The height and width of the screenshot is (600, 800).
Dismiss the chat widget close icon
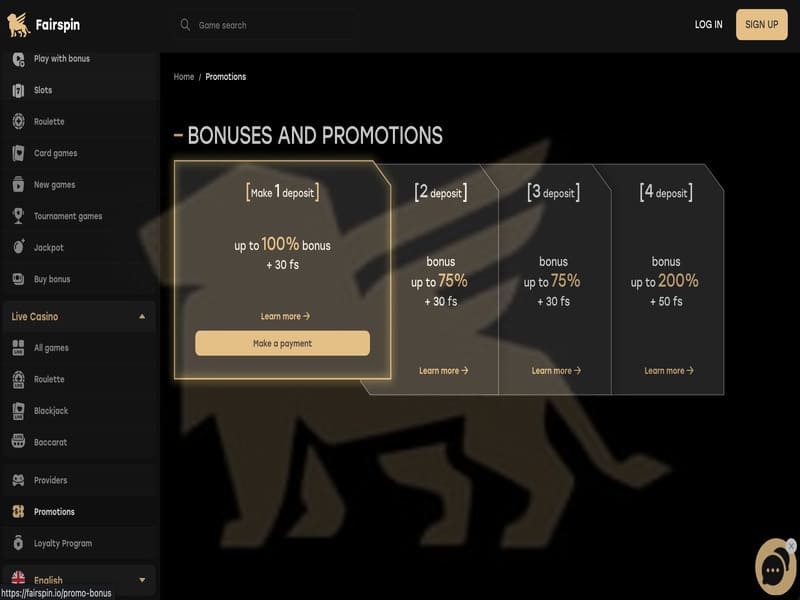(x=791, y=546)
